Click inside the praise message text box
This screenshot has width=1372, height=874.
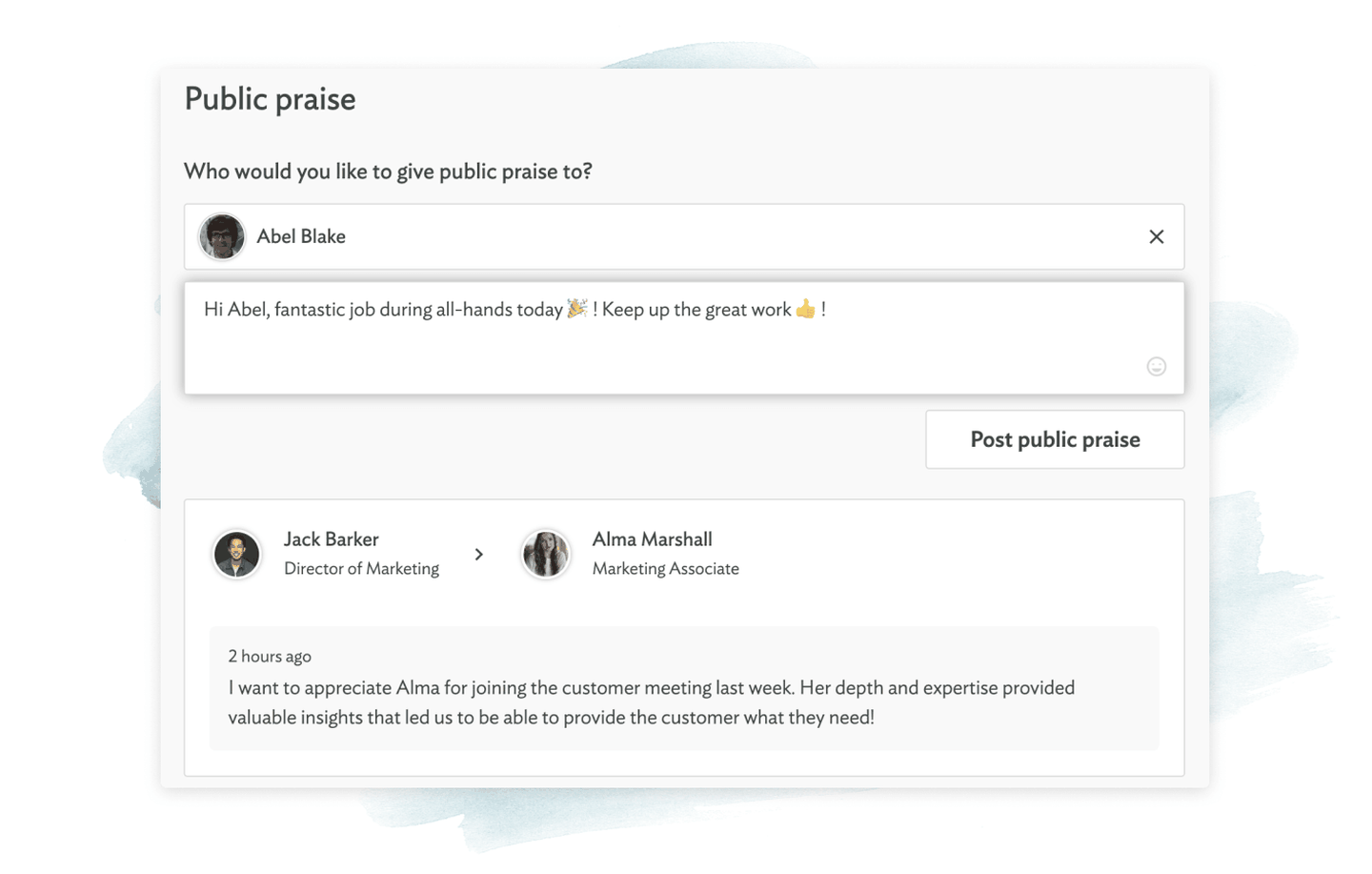[x=684, y=337]
